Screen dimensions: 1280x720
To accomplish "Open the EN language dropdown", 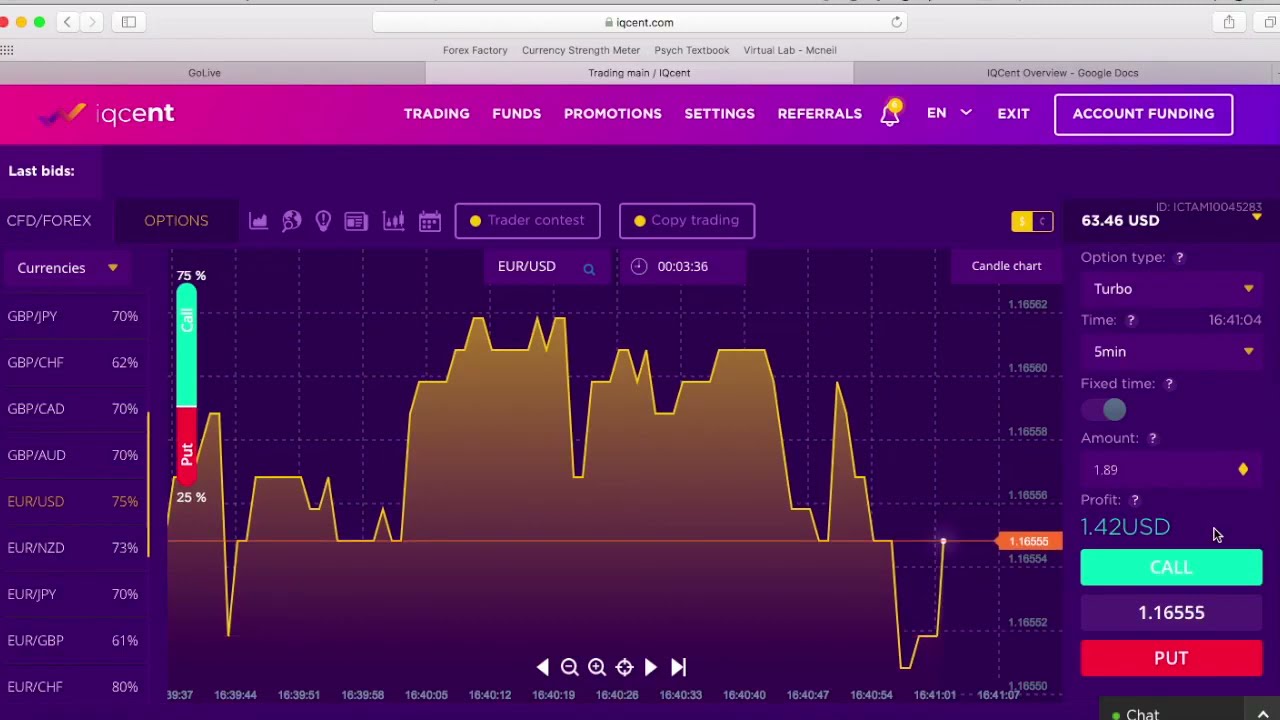I will pyautogui.click(x=949, y=113).
